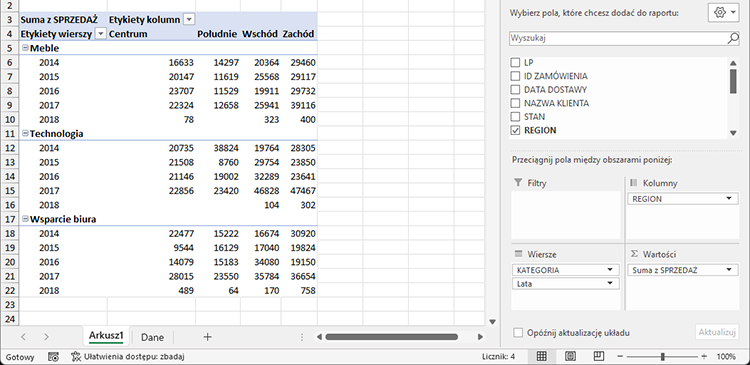This screenshot has height=365, width=750.
Task: Select cell with value 34080
Action: (x=260, y=262)
